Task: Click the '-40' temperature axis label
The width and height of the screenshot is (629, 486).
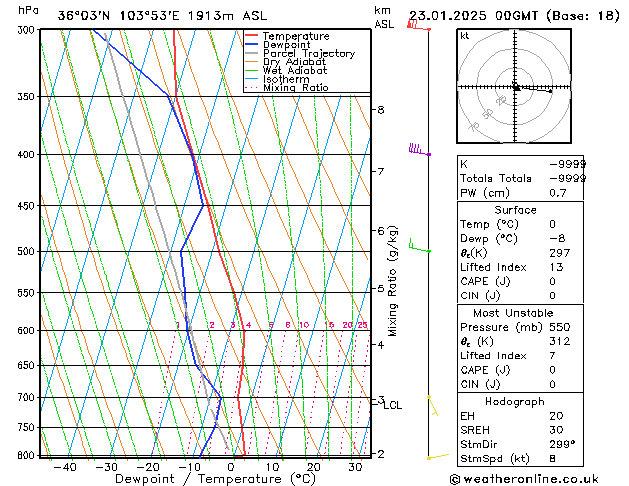Action: [65, 467]
